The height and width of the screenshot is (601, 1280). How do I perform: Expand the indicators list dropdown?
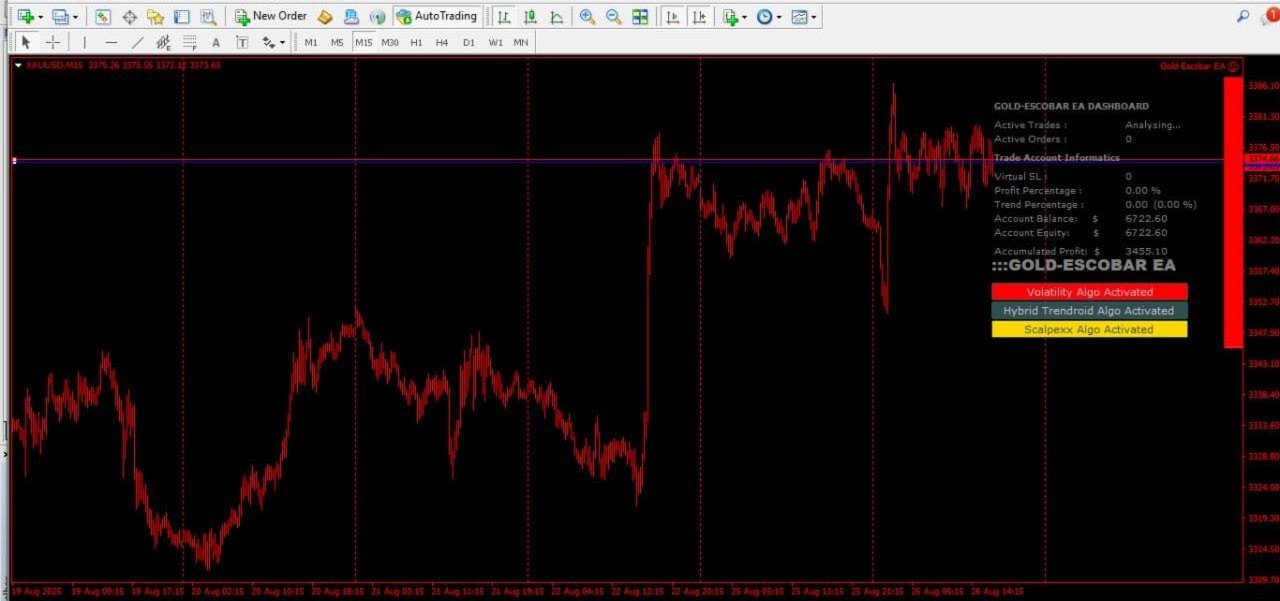click(744, 17)
